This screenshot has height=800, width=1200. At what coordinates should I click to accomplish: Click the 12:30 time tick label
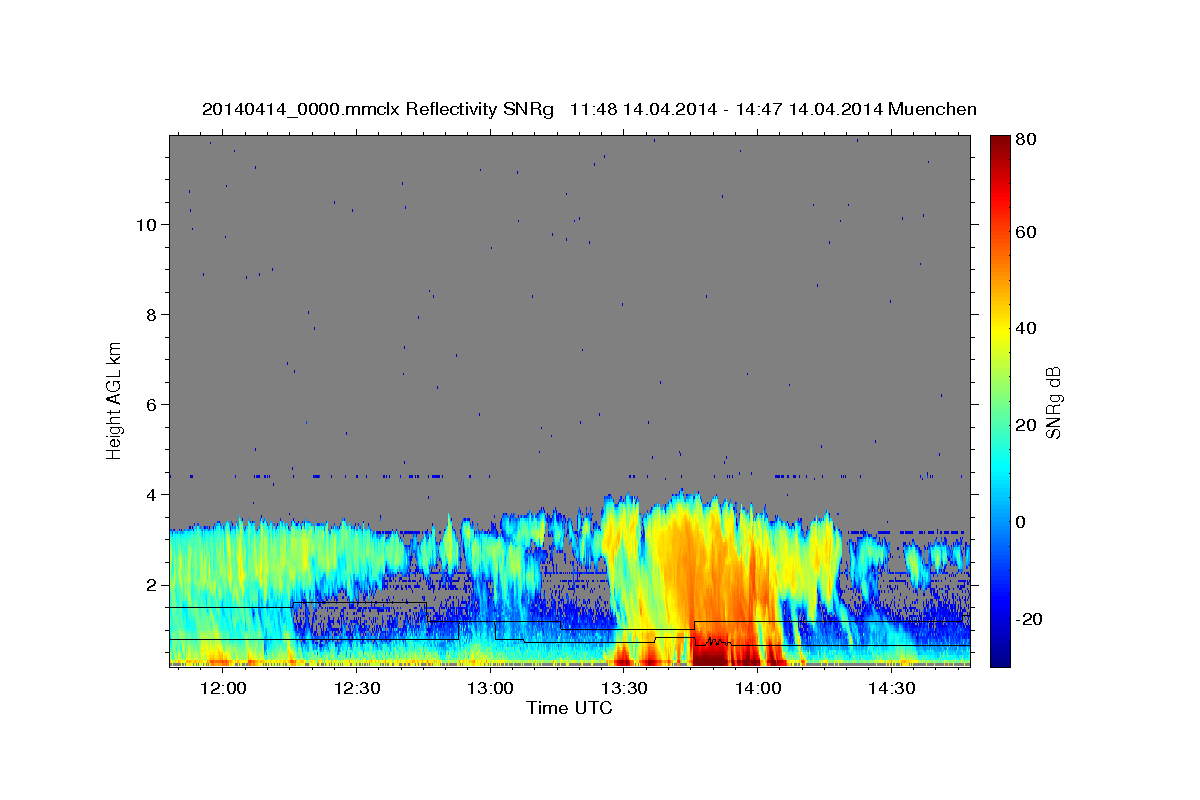pyautogui.click(x=356, y=689)
